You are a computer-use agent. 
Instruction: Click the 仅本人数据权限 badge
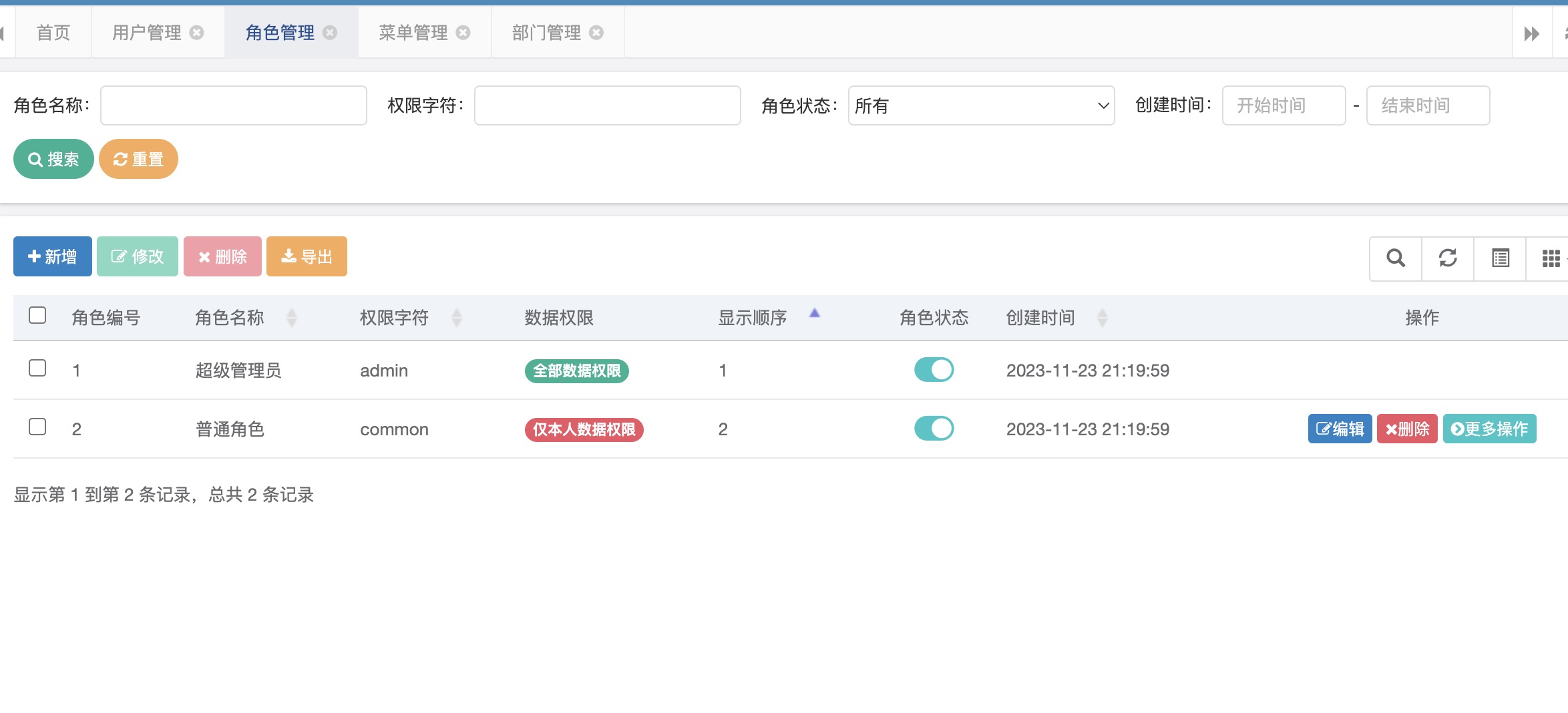tap(584, 429)
